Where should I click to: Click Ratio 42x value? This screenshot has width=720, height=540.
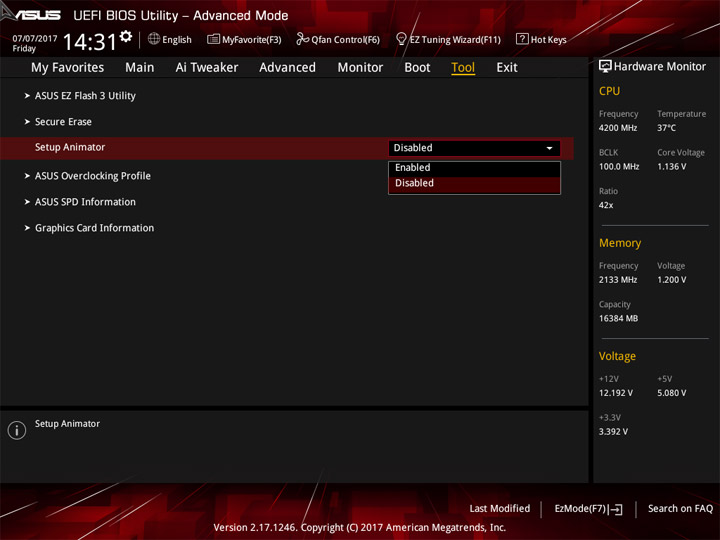tap(606, 205)
